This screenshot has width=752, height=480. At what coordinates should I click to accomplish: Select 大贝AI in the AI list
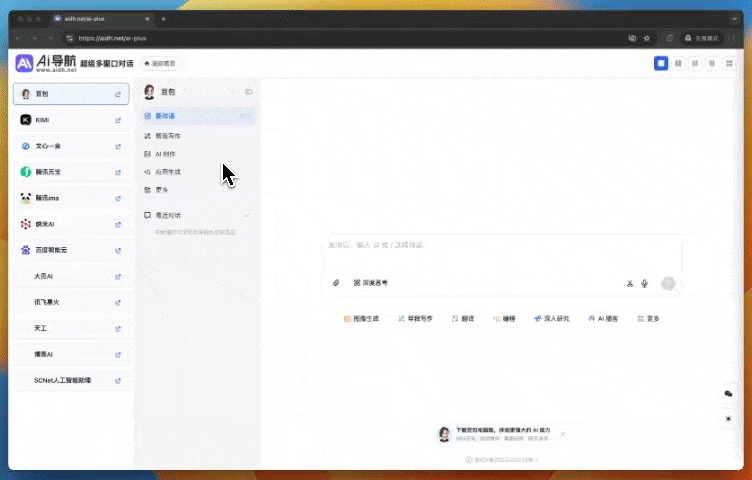[71, 276]
